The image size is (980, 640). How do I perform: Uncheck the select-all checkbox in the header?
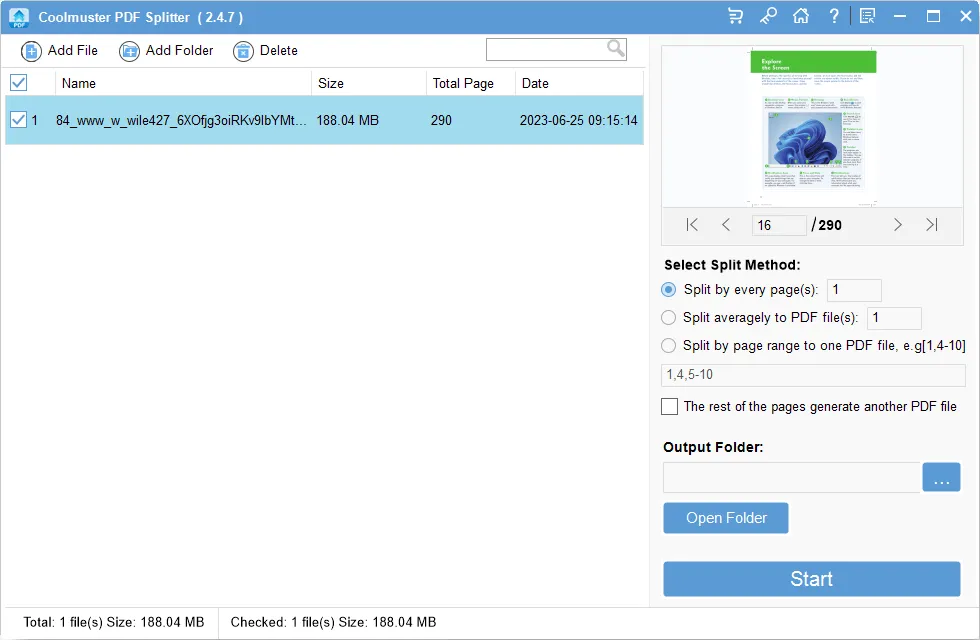coord(18,83)
